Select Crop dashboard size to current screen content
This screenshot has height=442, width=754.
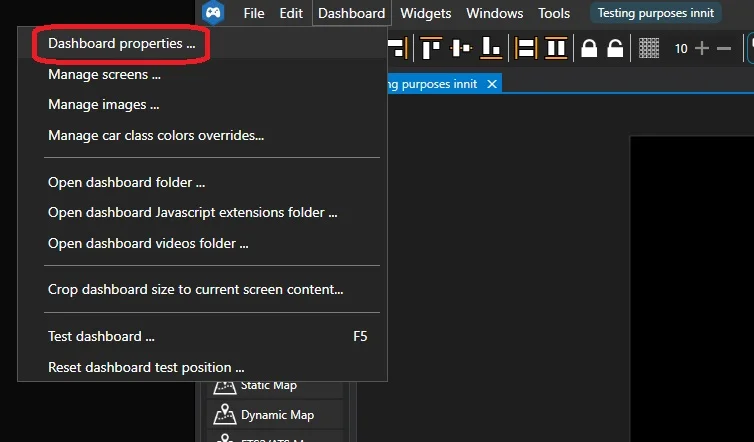(x=202, y=290)
